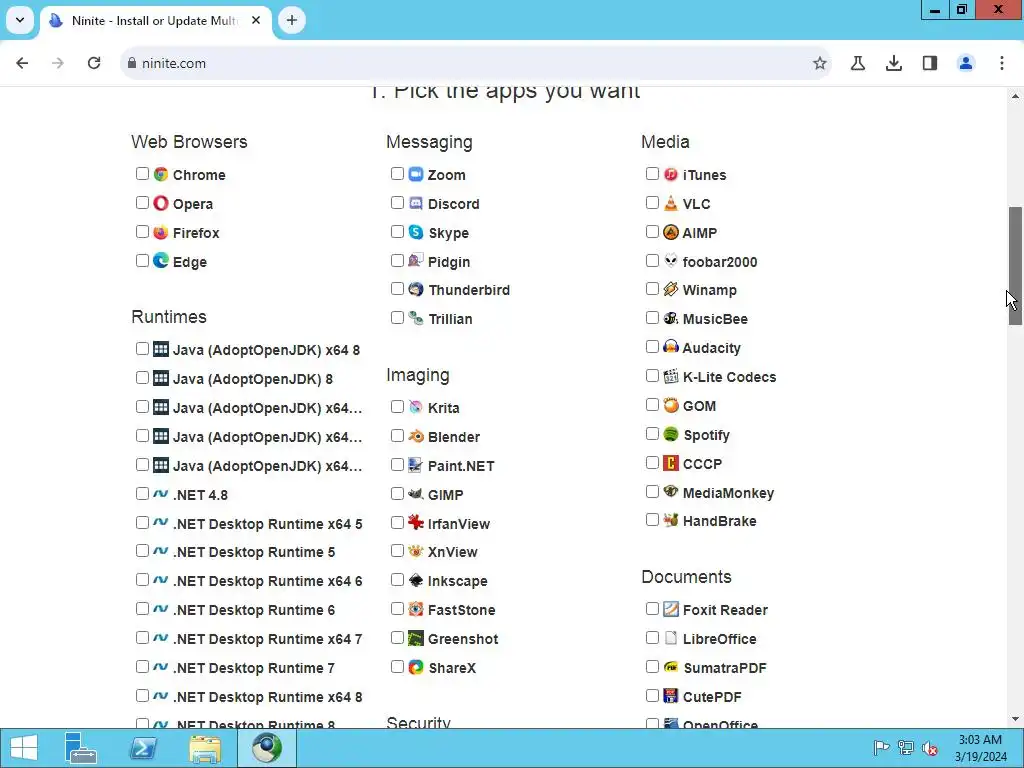1024x768 pixels.
Task: Click the Thunderbird icon
Action: [416, 289]
